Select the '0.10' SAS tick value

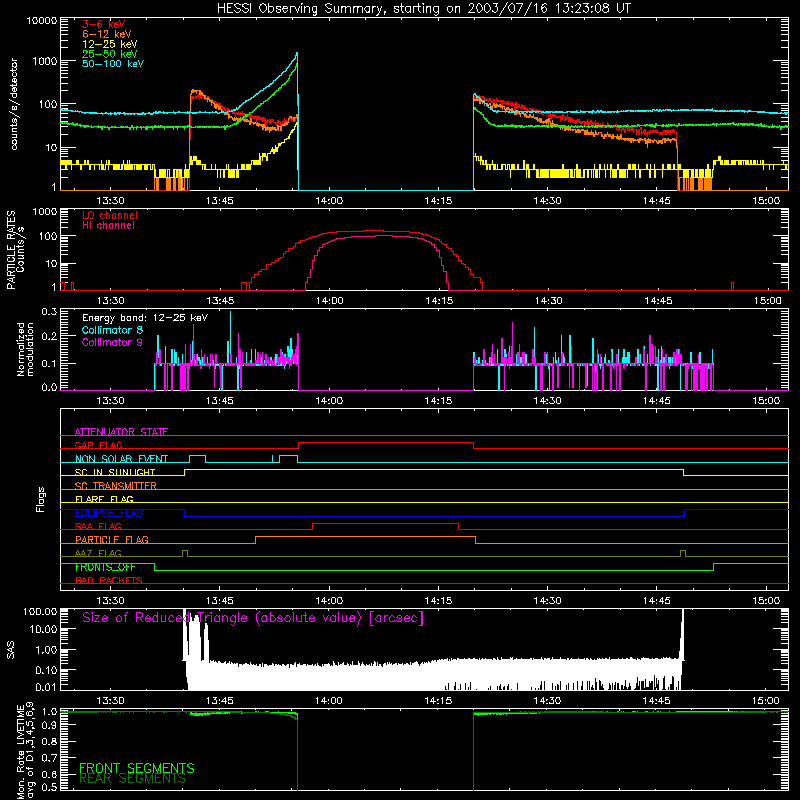[46, 670]
